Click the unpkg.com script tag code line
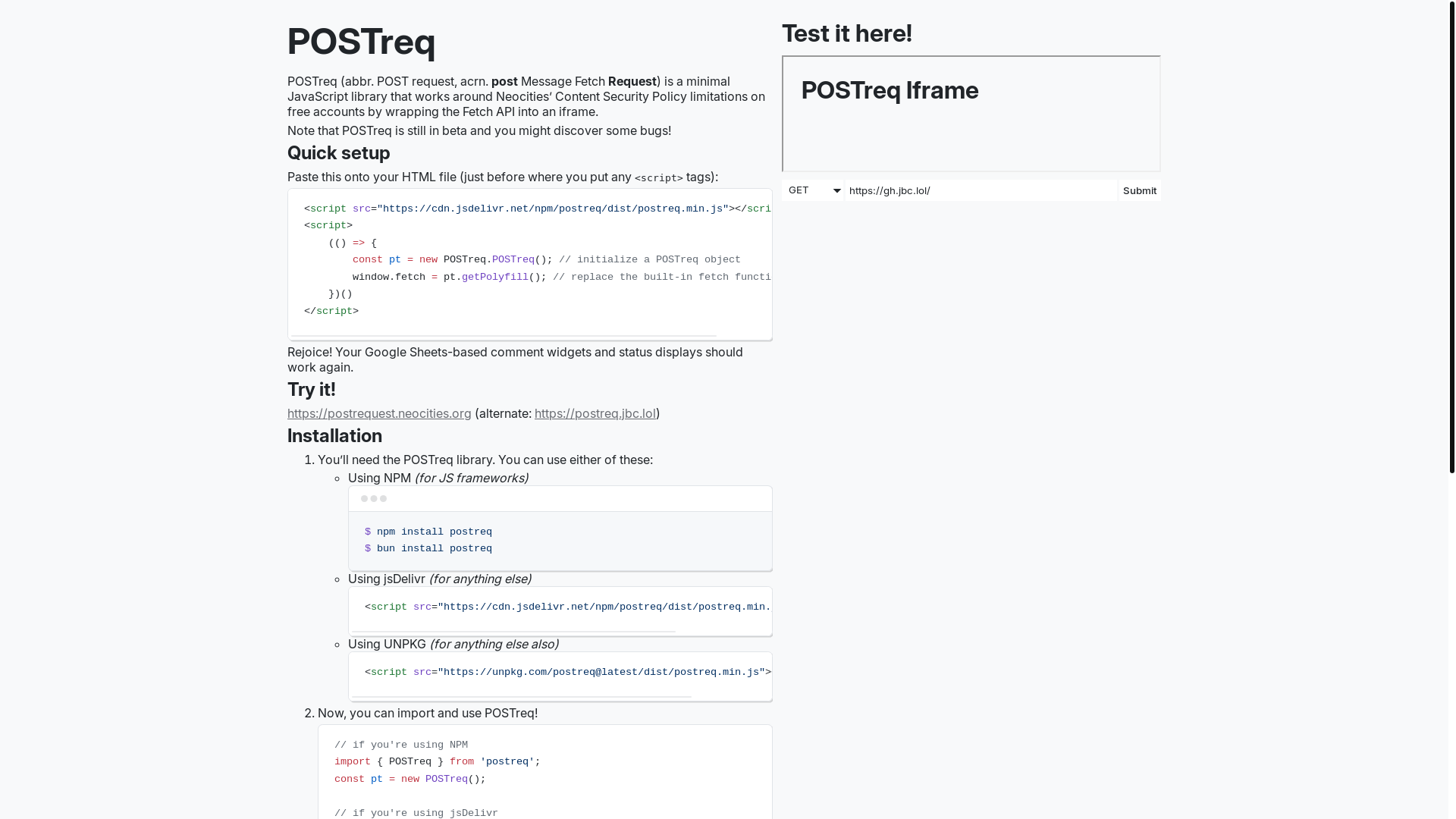This screenshot has height=819, width=1456. [x=568, y=672]
